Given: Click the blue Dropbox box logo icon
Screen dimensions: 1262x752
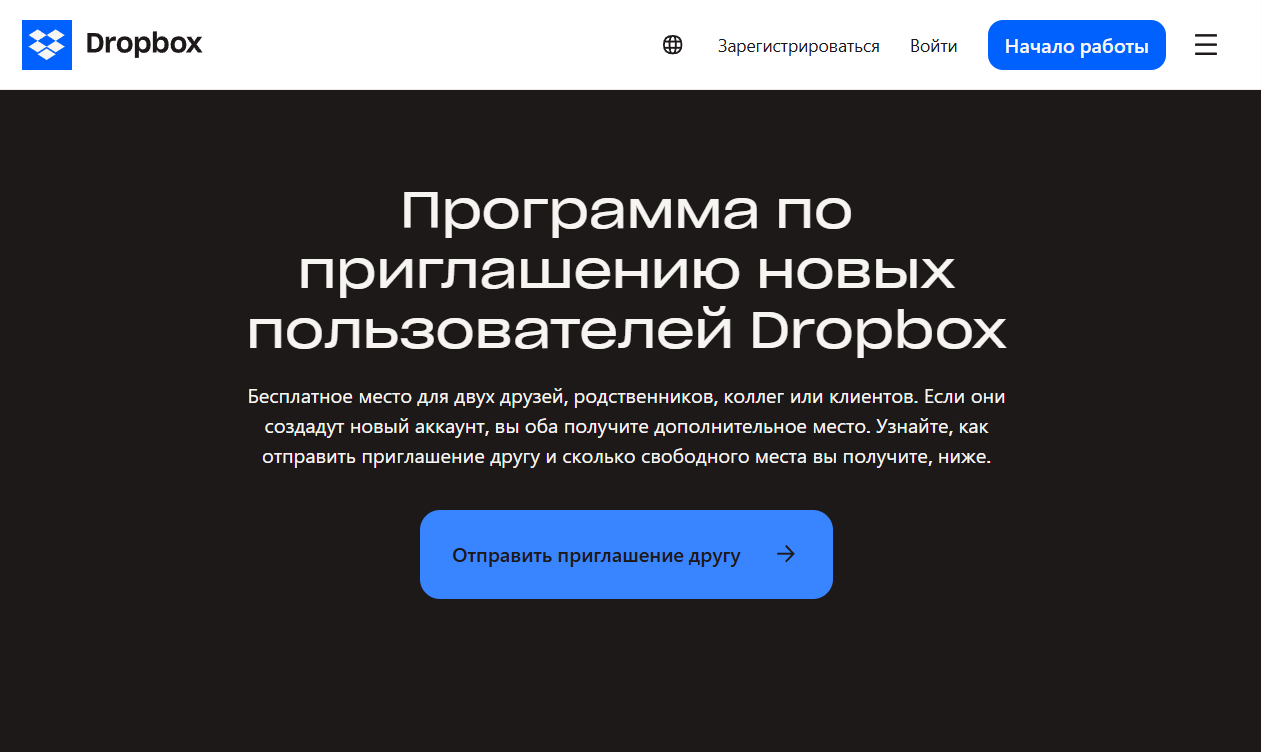Looking at the screenshot, I should pyautogui.click(x=47, y=45).
